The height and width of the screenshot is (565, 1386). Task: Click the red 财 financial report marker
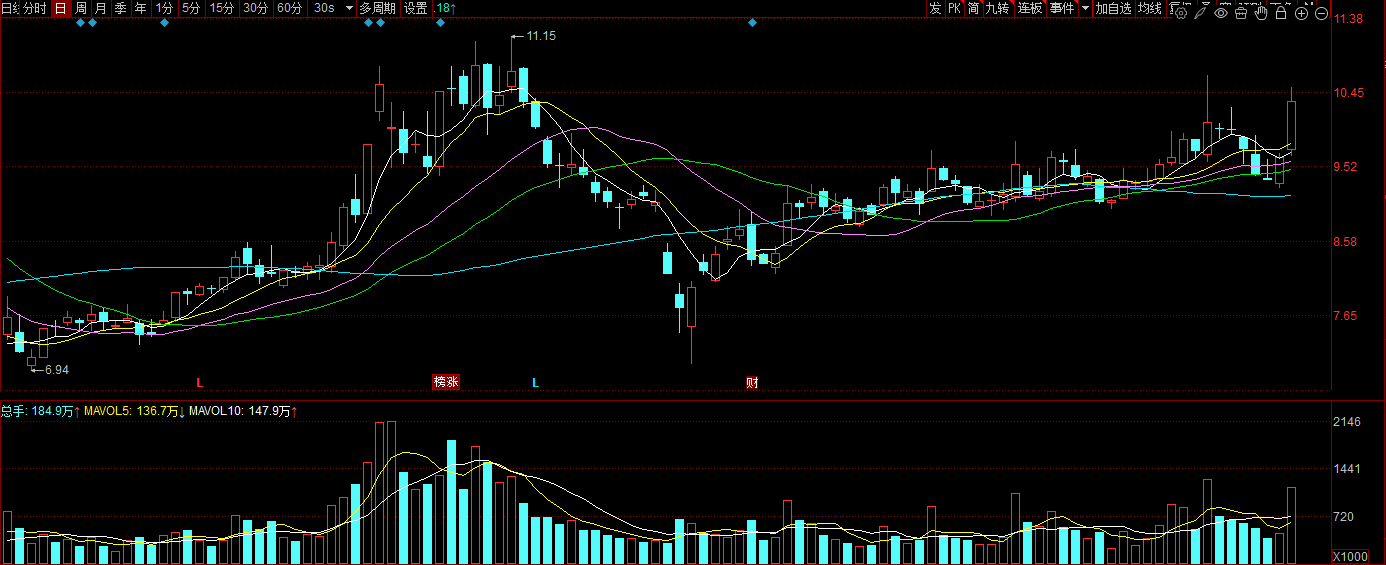(752, 382)
